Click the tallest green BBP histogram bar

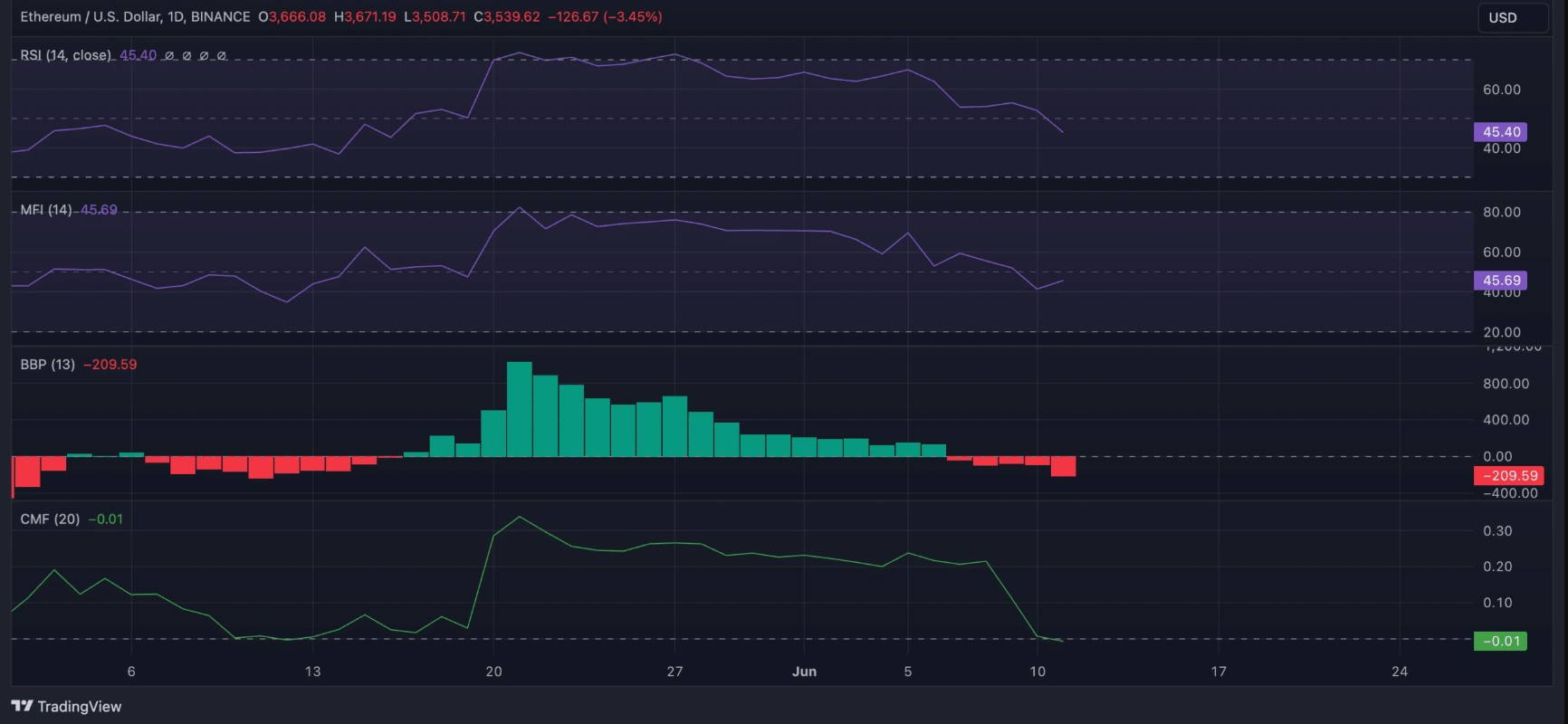(519, 409)
